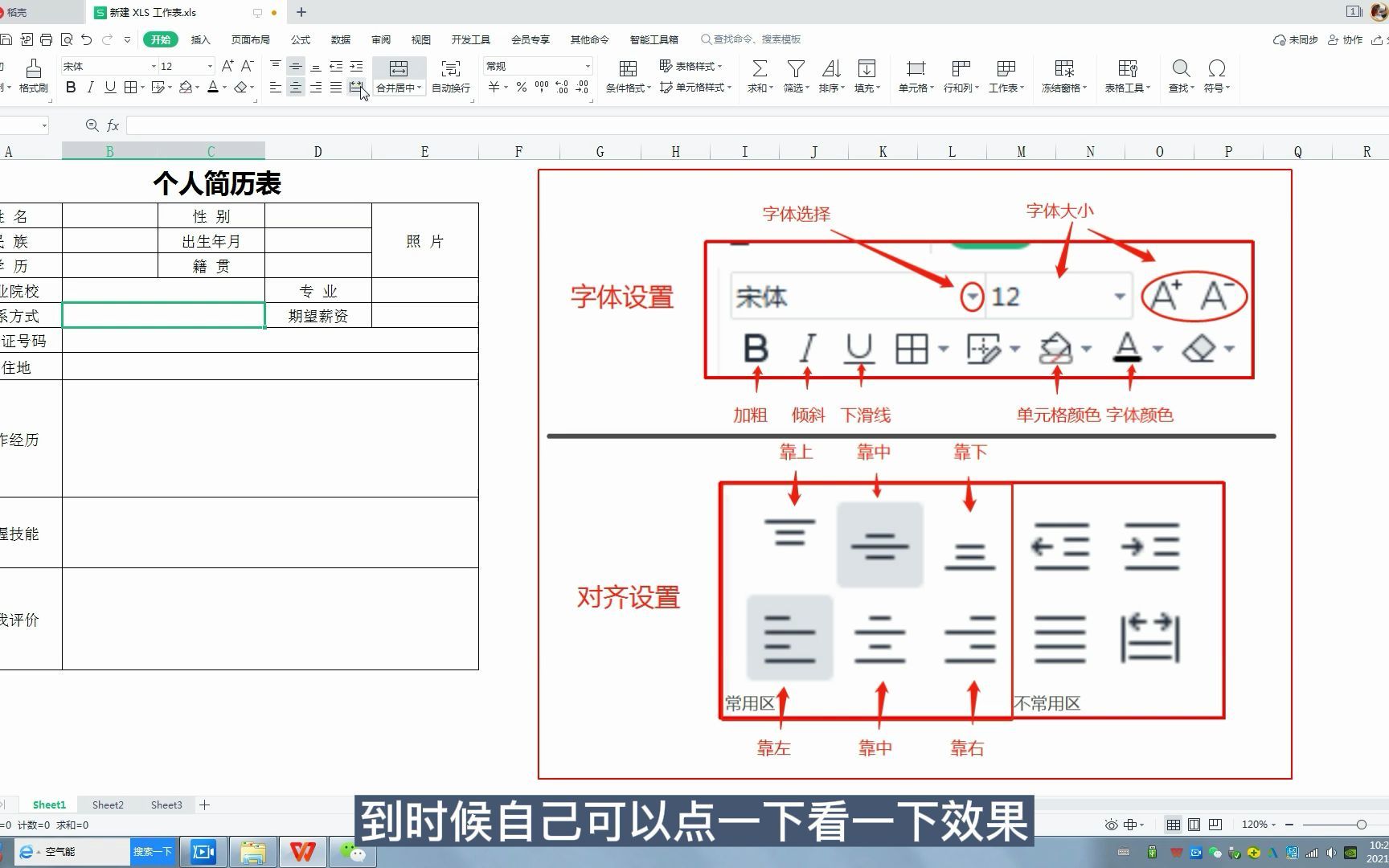Click the cell borders icon
Screen dimensions: 1389x868
130,88
